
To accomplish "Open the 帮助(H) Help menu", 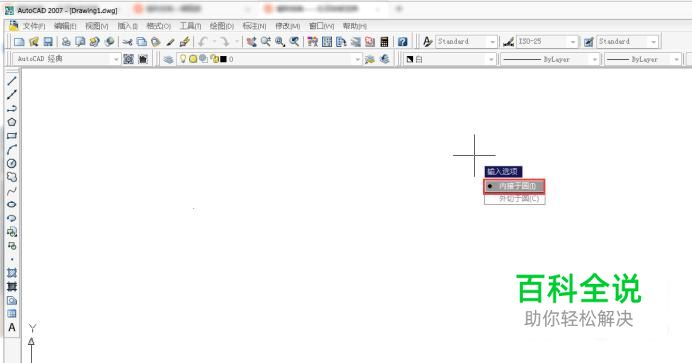I will click(354, 26).
